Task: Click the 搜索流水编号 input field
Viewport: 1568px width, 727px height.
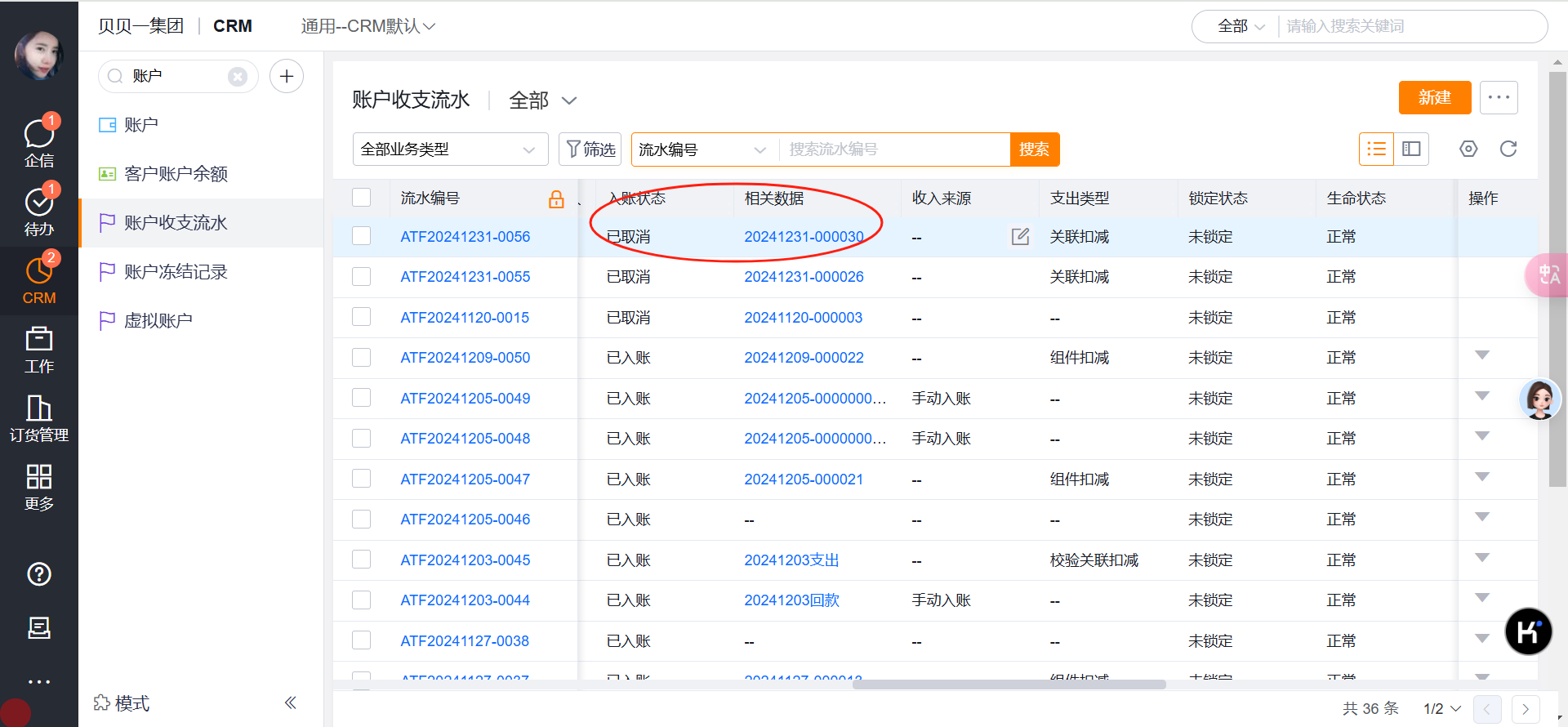Action: click(894, 149)
